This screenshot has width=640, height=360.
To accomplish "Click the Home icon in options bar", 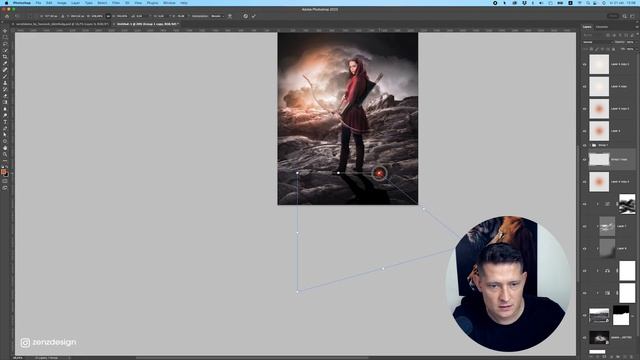I will click(x=7, y=16).
